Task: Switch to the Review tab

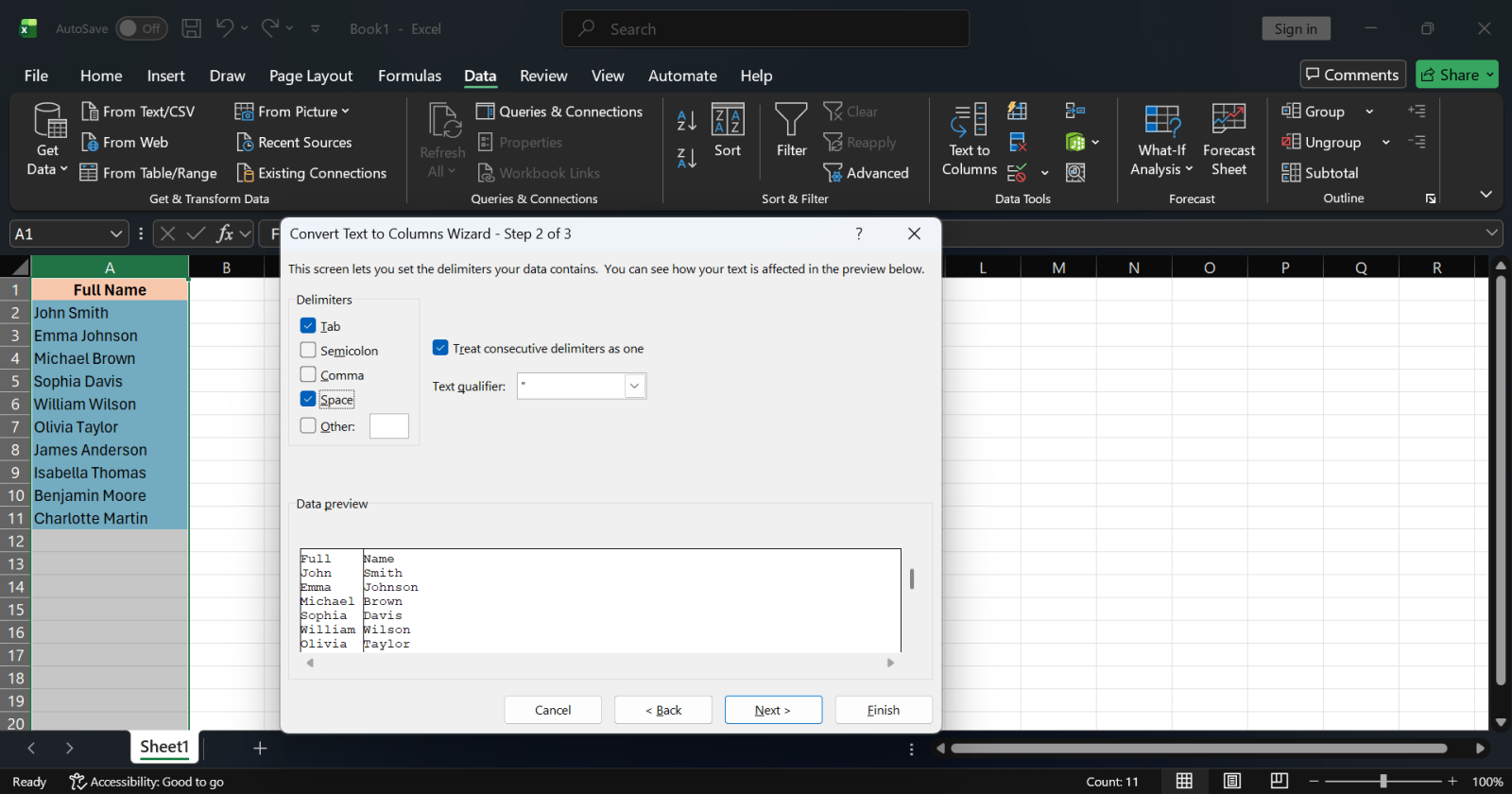Action: [x=543, y=76]
